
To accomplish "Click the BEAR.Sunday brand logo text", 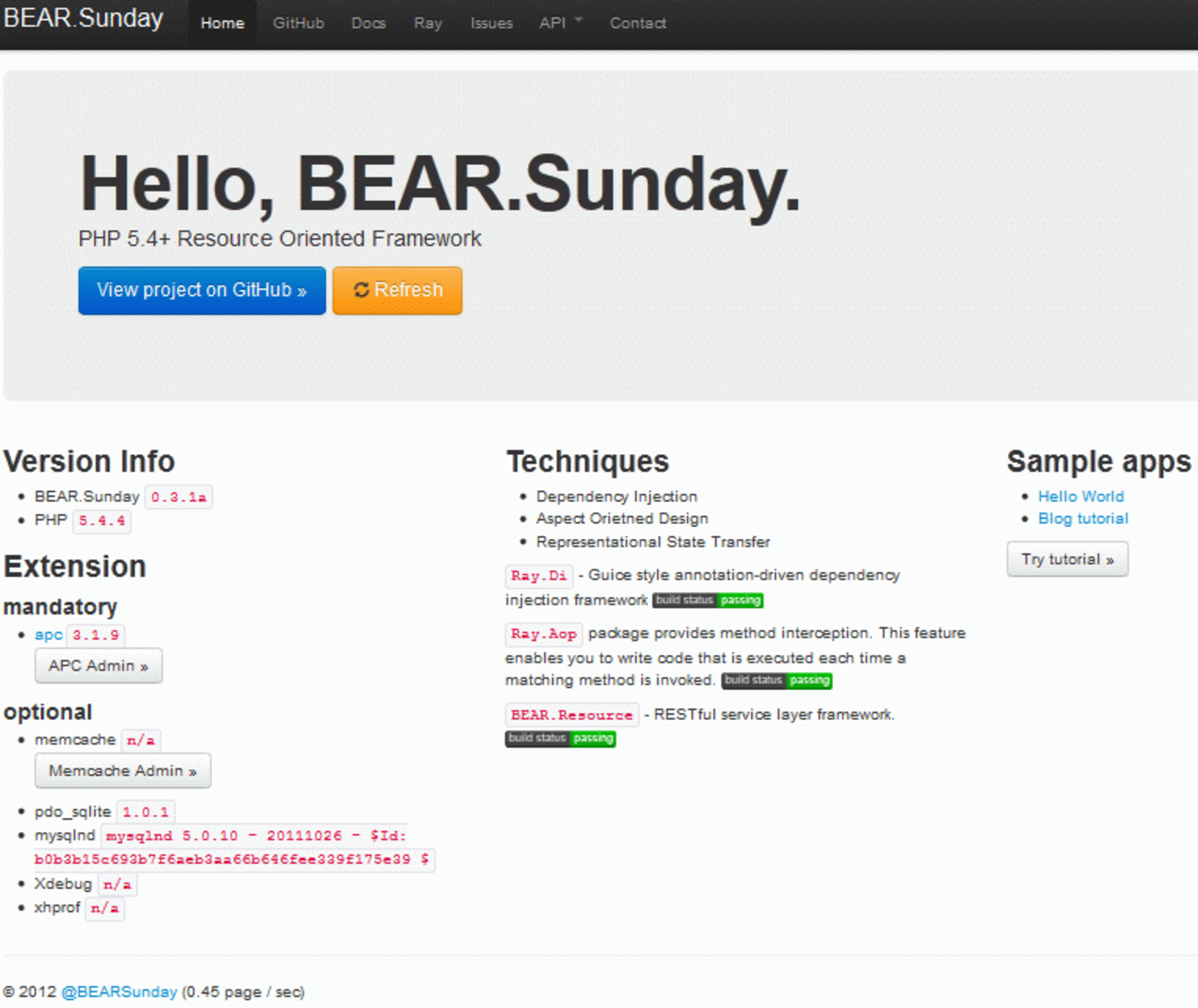I will (x=84, y=18).
